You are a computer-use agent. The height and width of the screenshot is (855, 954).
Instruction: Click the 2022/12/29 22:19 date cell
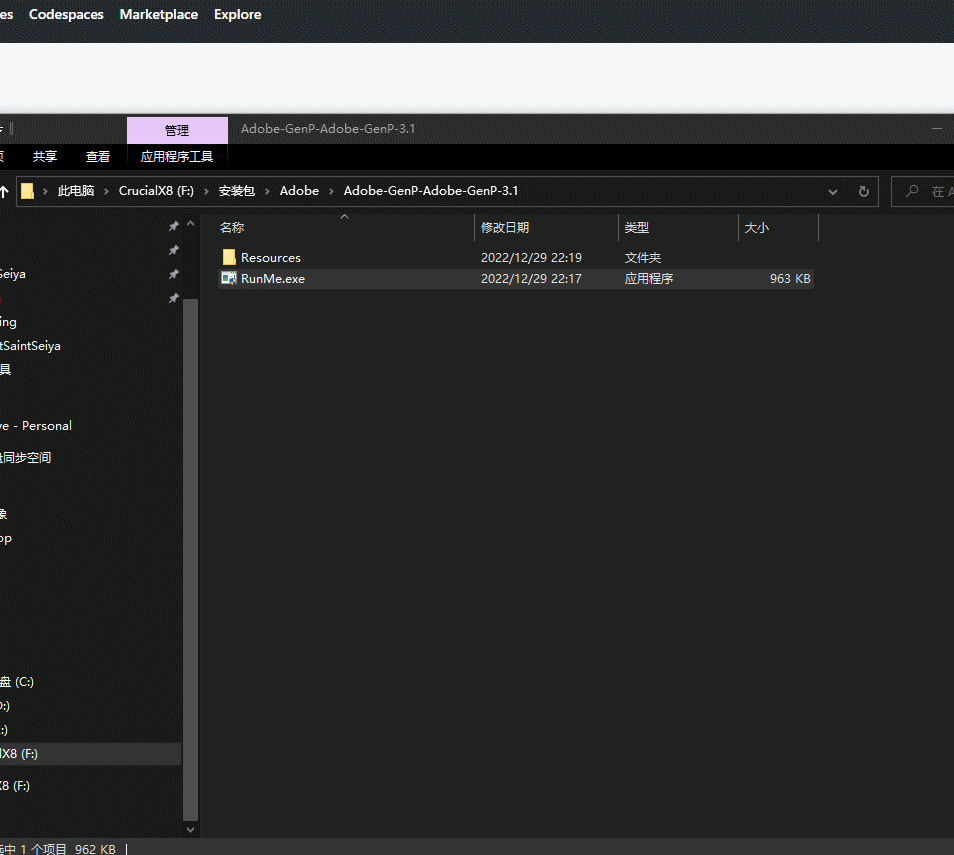coord(531,258)
